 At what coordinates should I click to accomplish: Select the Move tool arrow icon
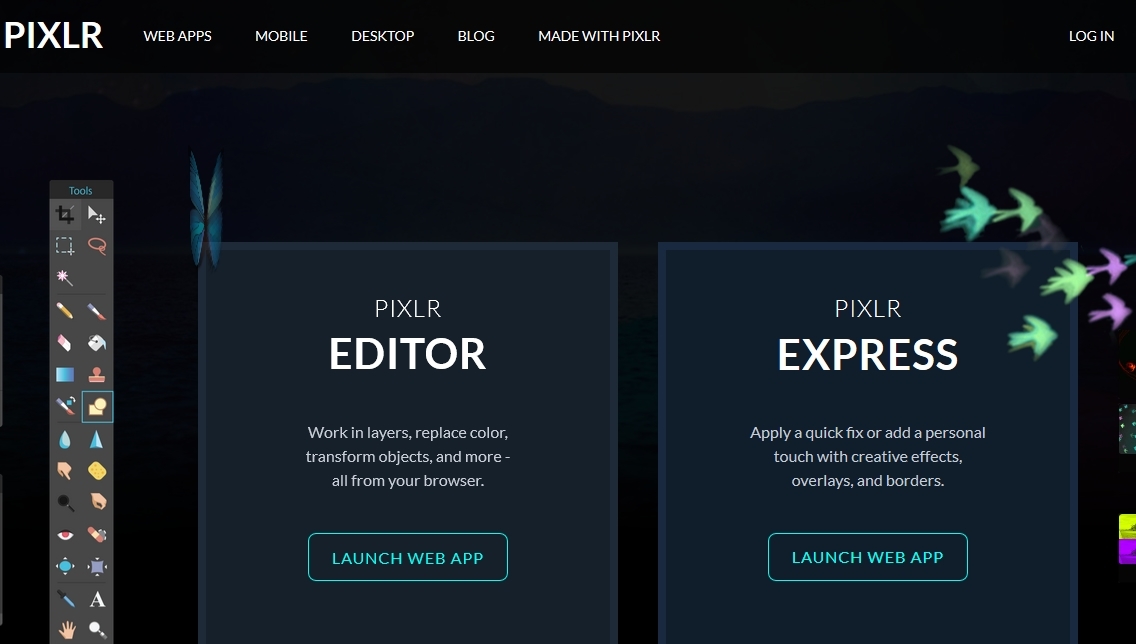click(96, 214)
